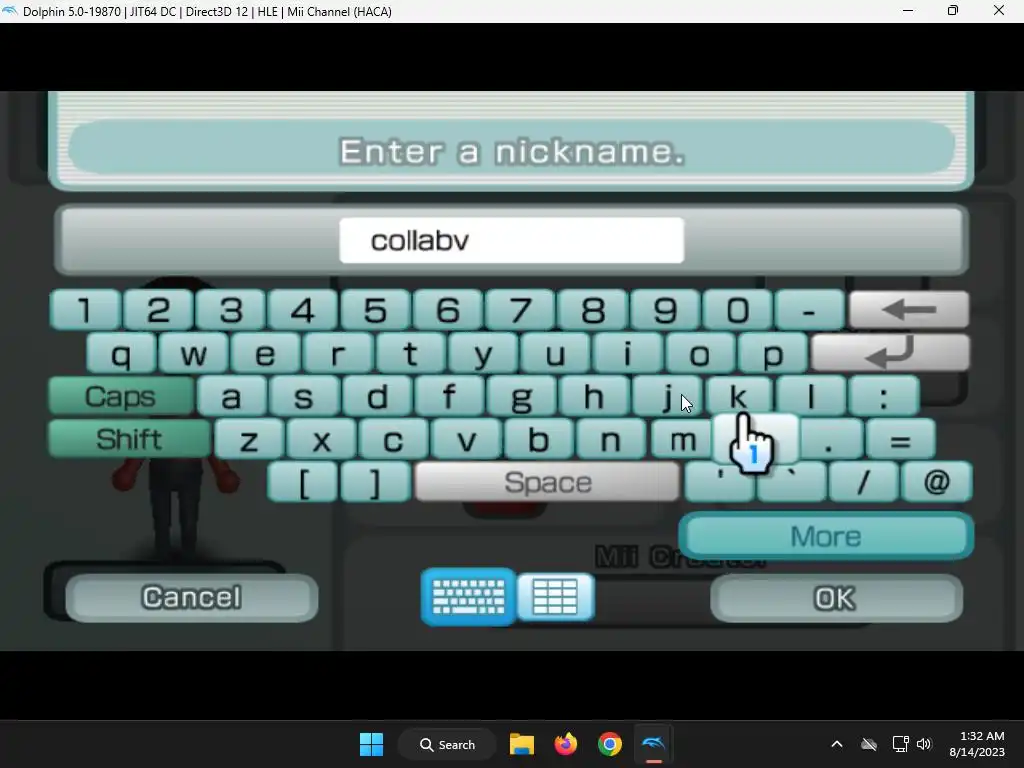
Task: Click the right square bracket key
Action: [376, 482]
